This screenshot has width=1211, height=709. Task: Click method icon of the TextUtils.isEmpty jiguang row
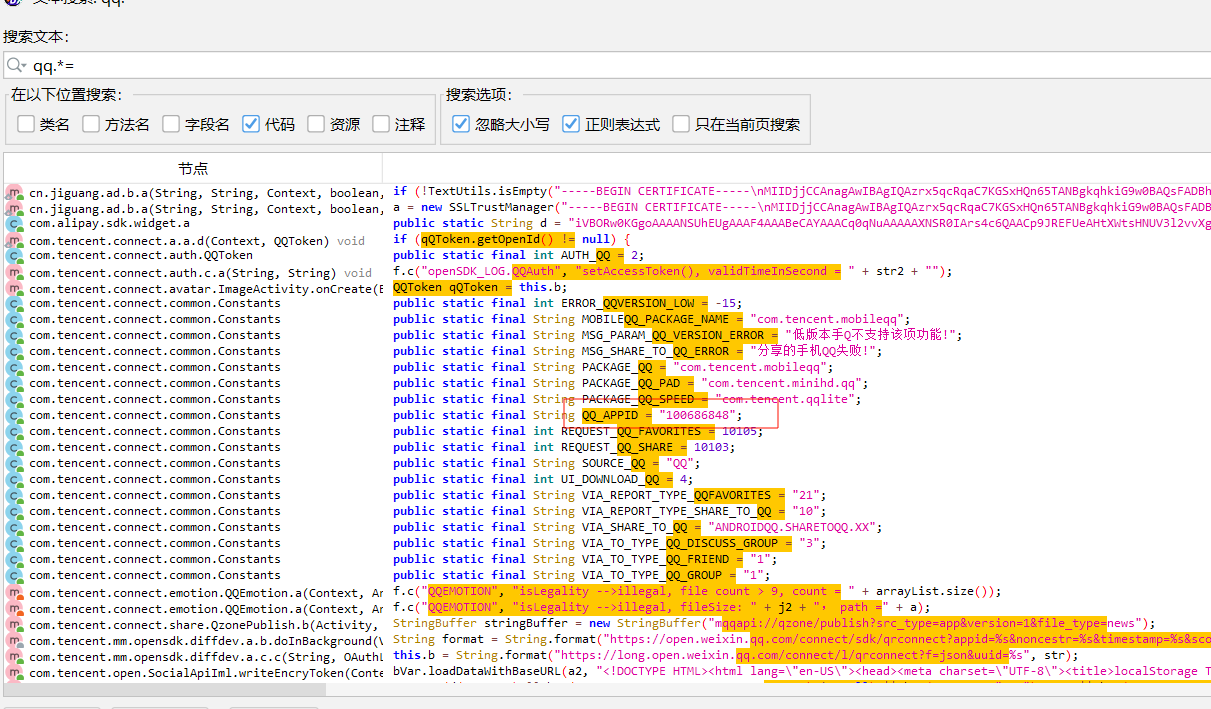pos(15,192)
